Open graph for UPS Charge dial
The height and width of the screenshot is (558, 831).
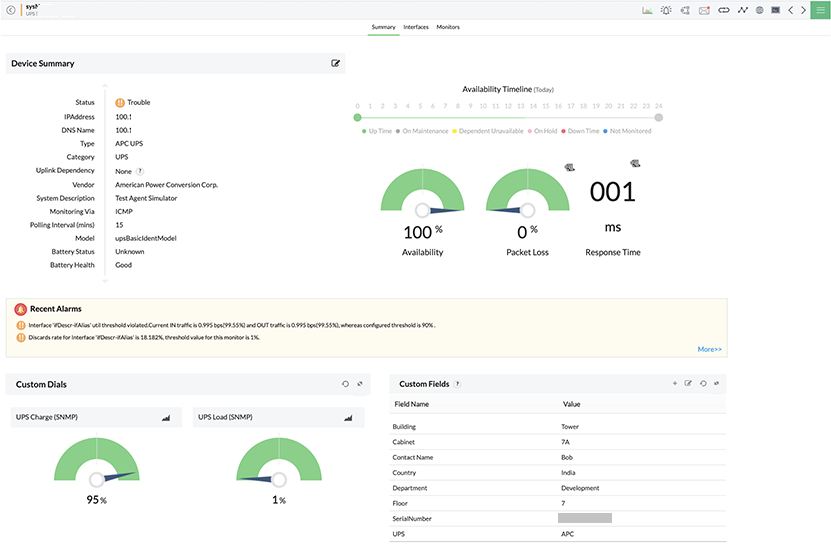166,417
